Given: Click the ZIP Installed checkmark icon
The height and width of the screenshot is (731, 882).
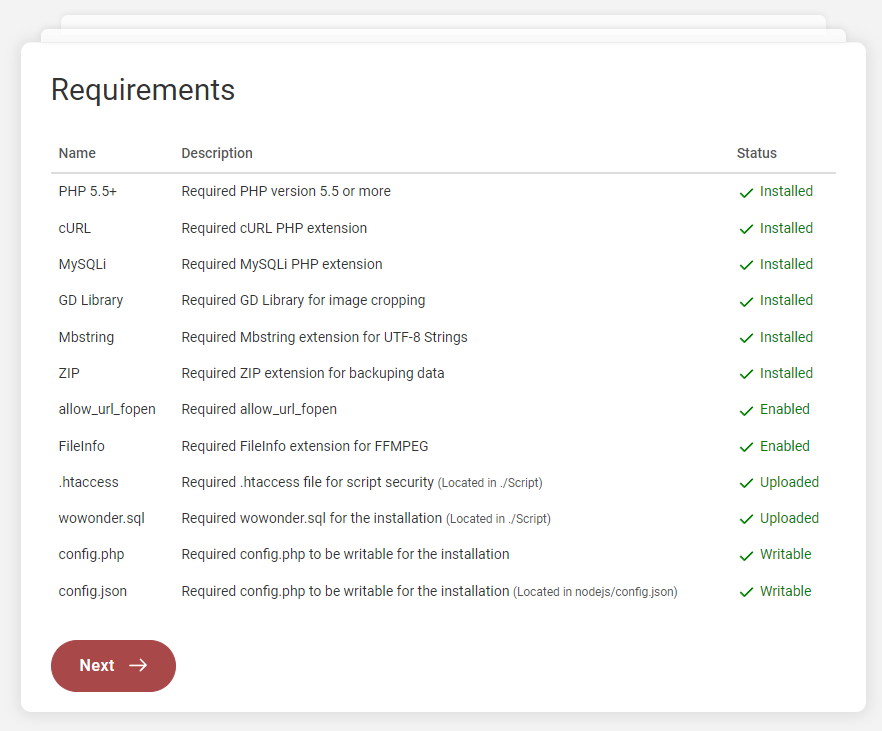Looking at the screenshot, I should point(746,374).
